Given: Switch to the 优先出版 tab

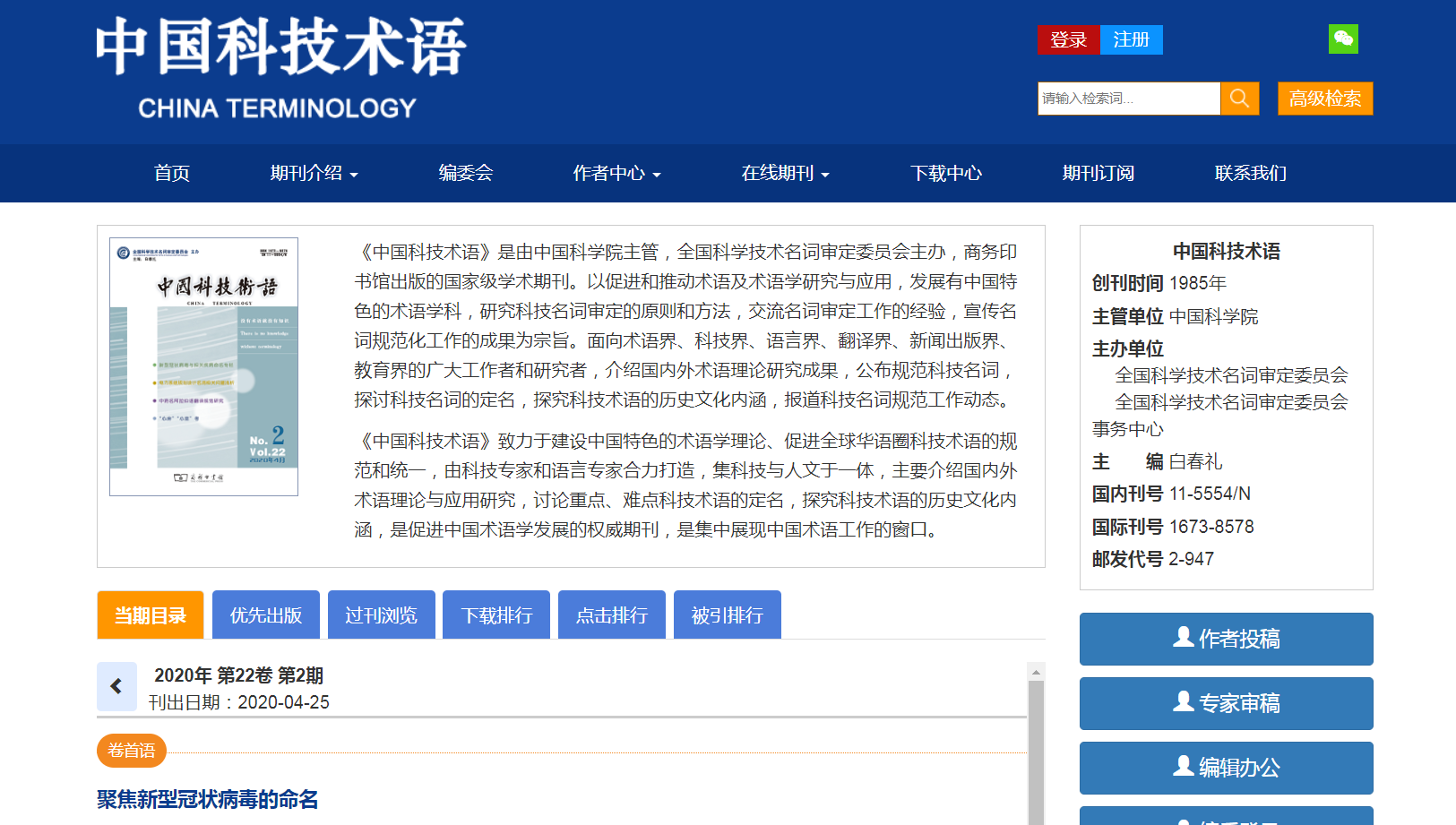Looking at the screenshot, I should click(265, 615).
